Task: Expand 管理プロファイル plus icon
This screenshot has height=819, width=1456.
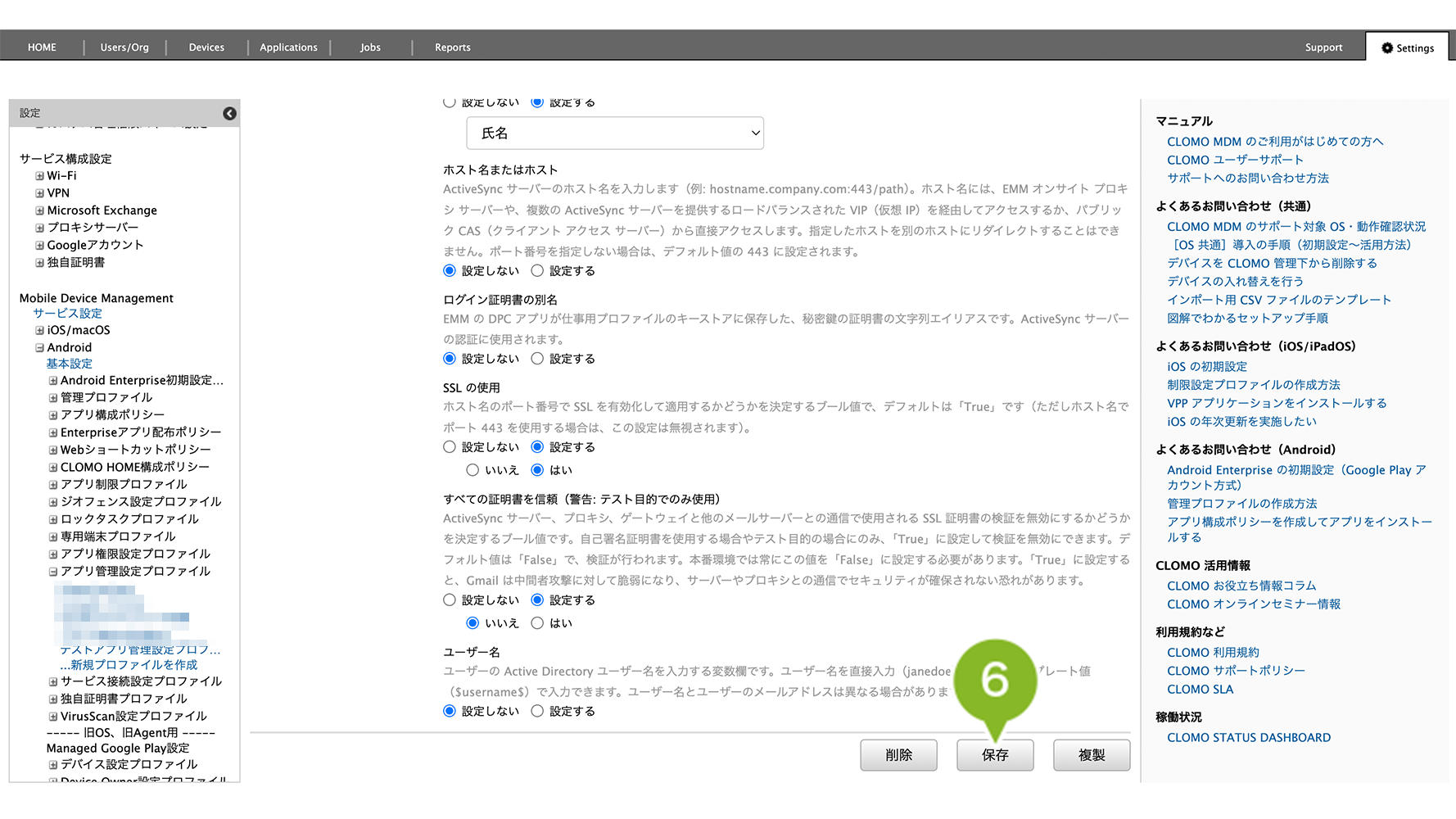Action: [53, 398]
